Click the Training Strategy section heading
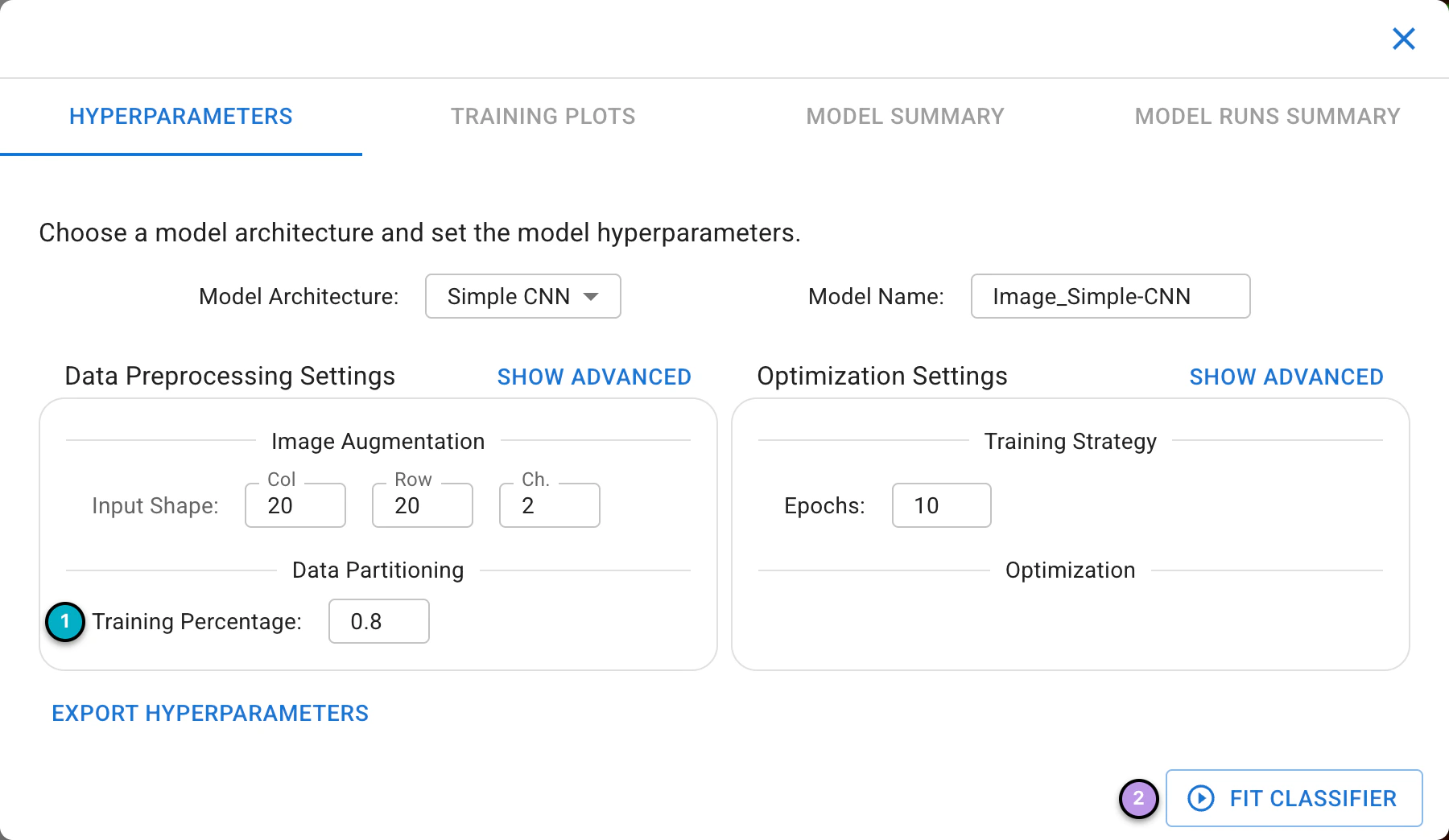This screenshot has height=840, width=1449. [1071, 441]
